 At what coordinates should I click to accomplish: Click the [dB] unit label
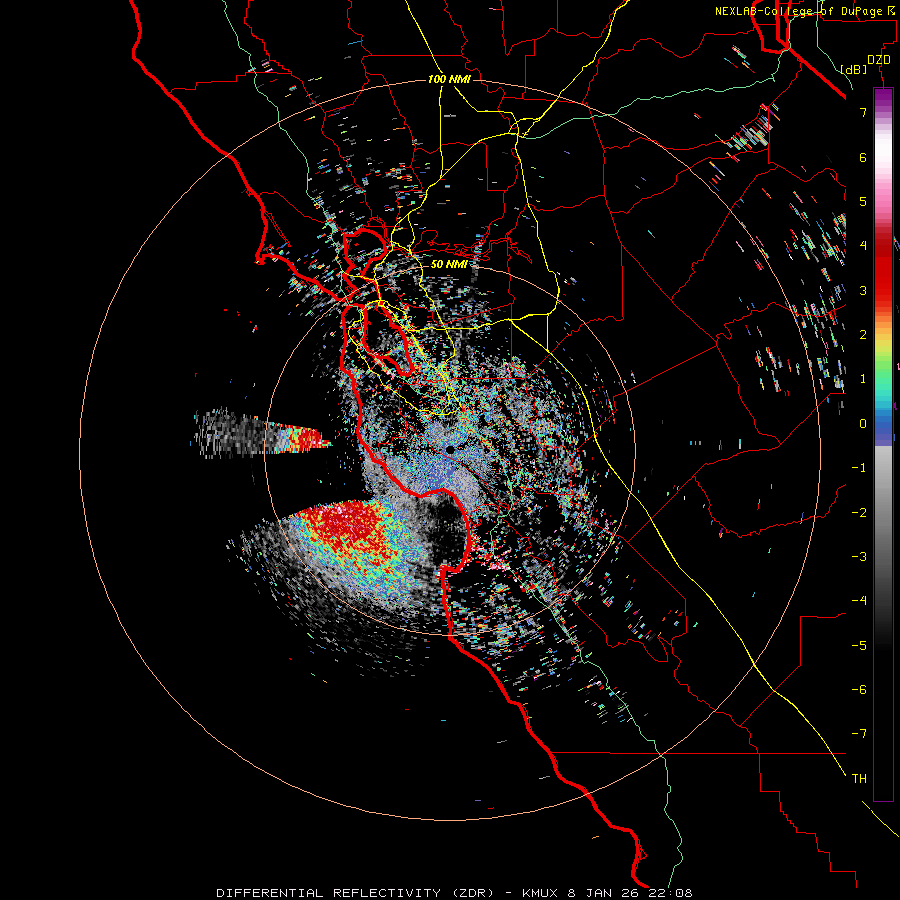click(x=854, y=69)
